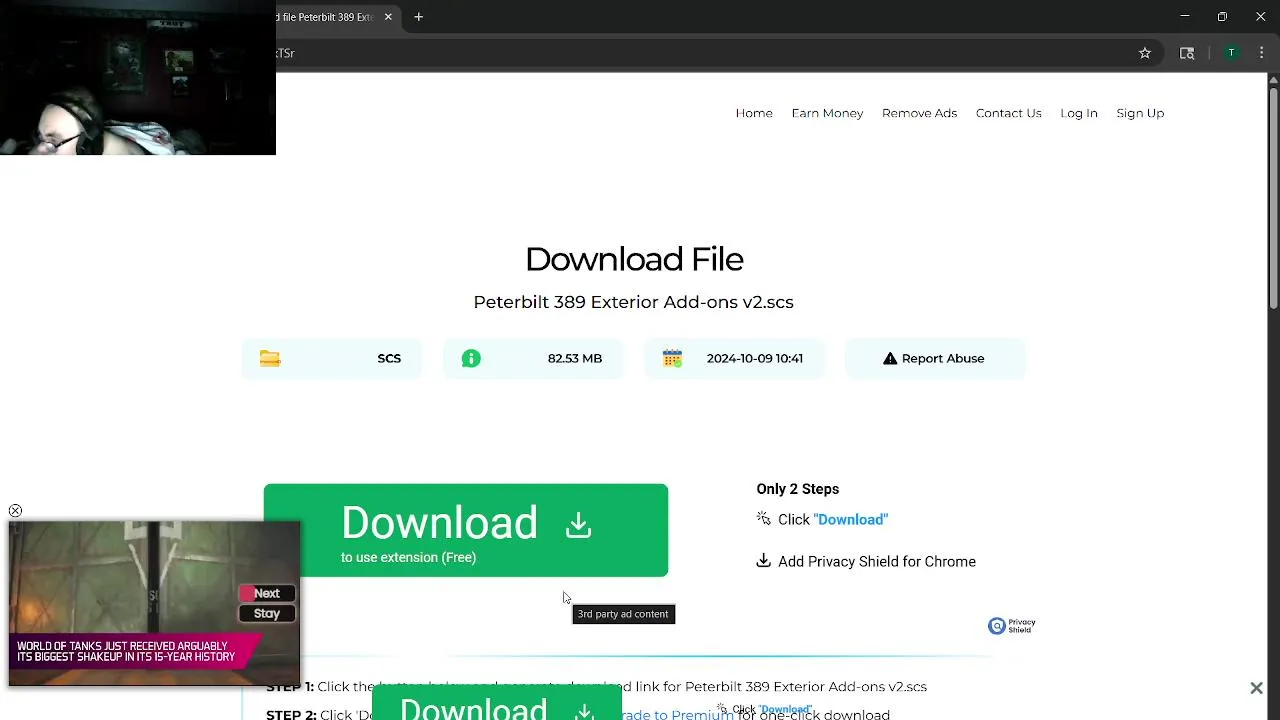Click the 82.53 MB file size text
The image size is (1280, 720).
pyautogui.click(x=575, y=358)
